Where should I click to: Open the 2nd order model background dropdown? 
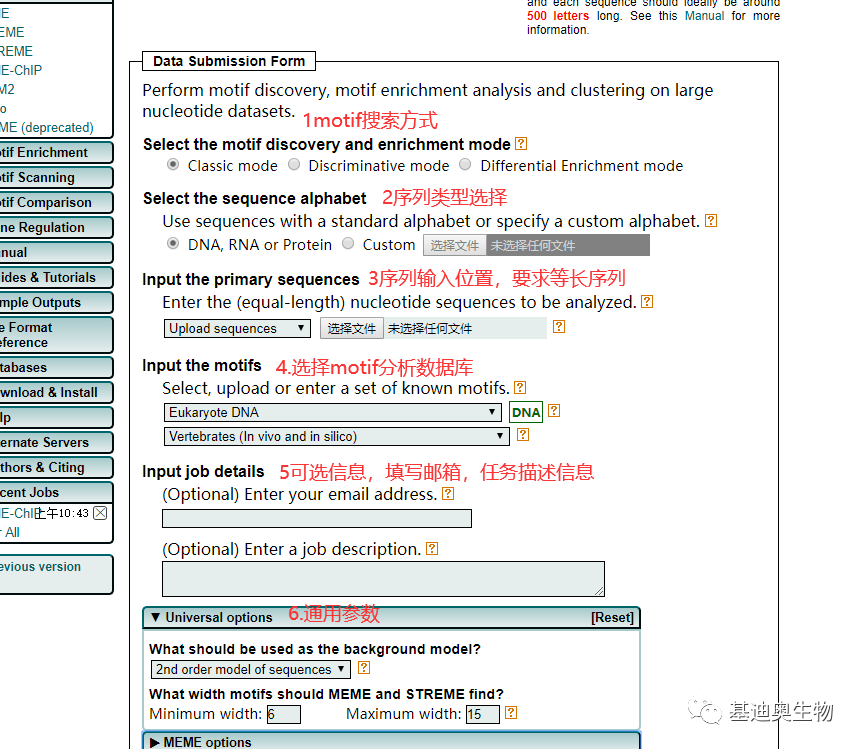250,669
